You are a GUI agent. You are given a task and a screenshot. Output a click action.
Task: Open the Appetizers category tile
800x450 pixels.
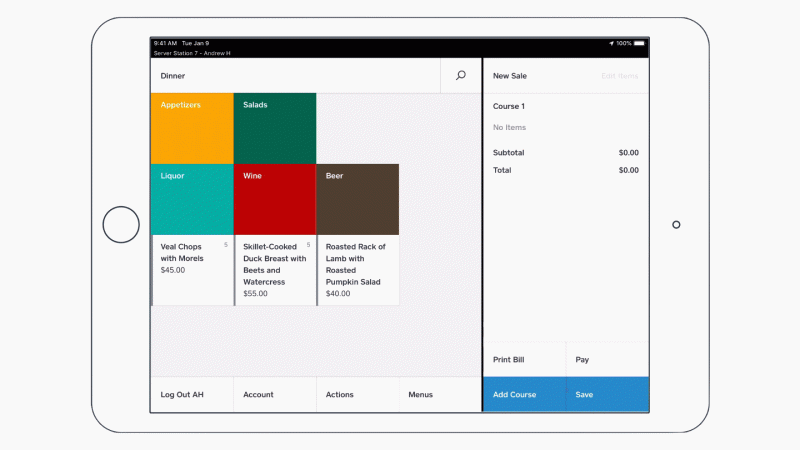tap(191, 128)
